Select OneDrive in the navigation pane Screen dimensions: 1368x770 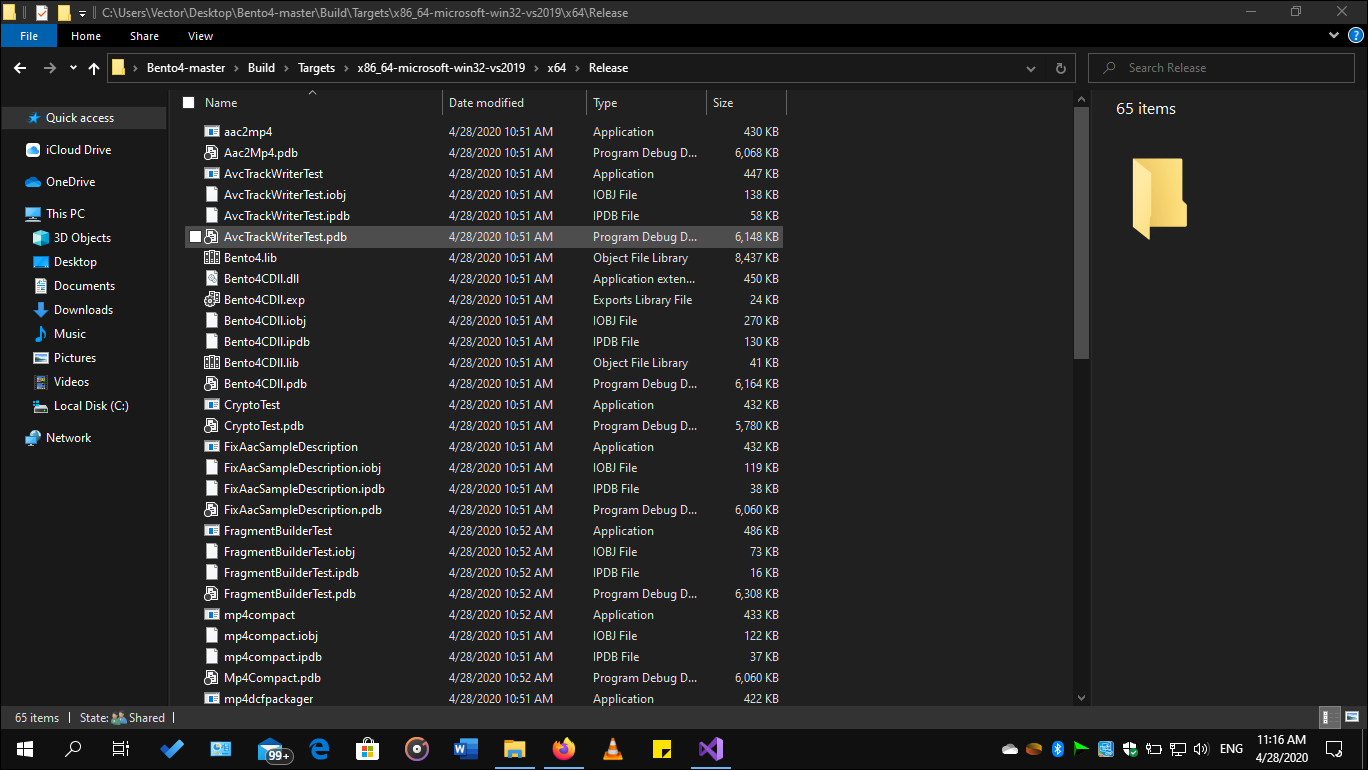pos(70,182)
